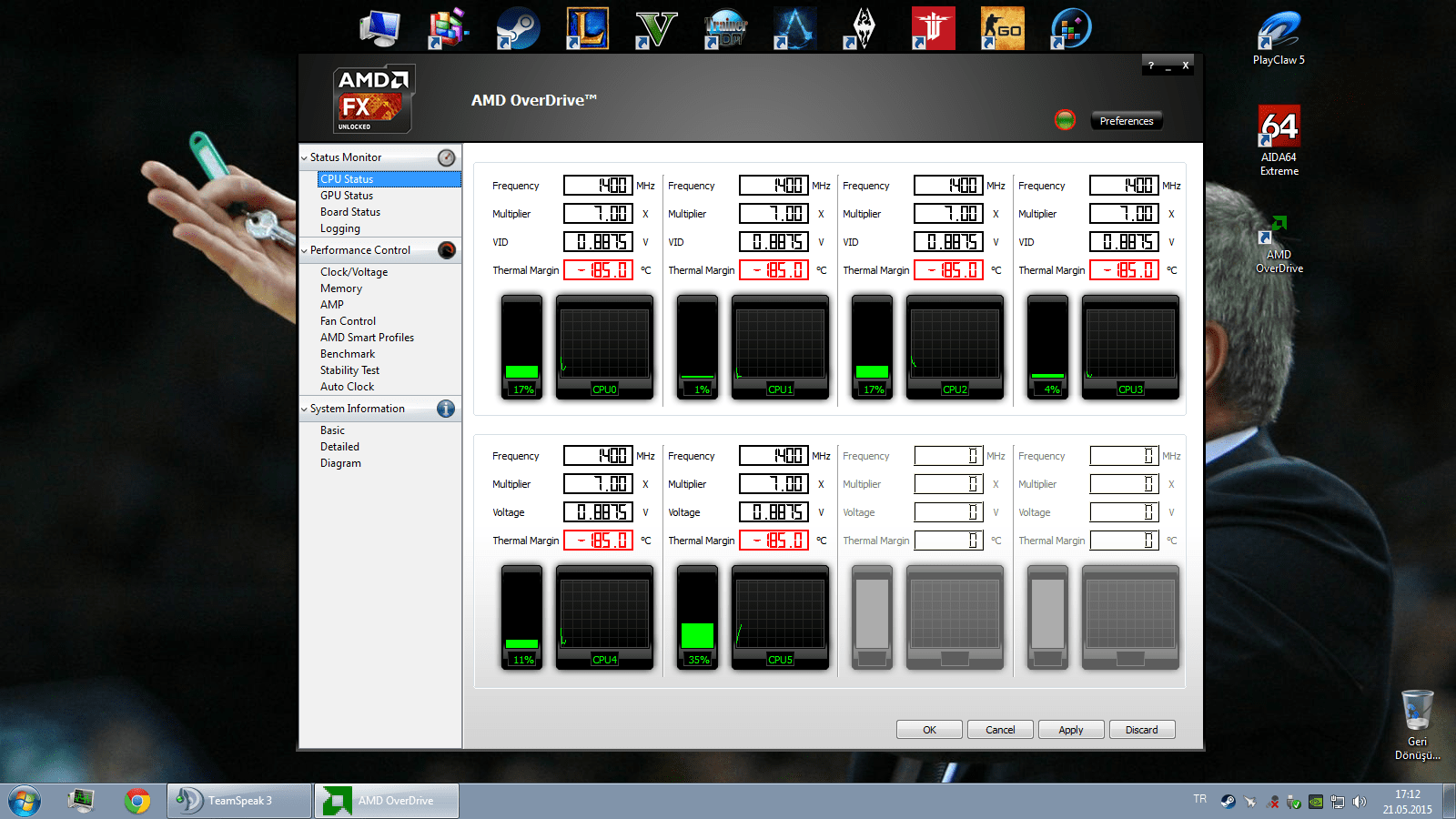Launch the Steam desktop shortcut
This screenshot has height=819, width=1456.
coord(518,28)
